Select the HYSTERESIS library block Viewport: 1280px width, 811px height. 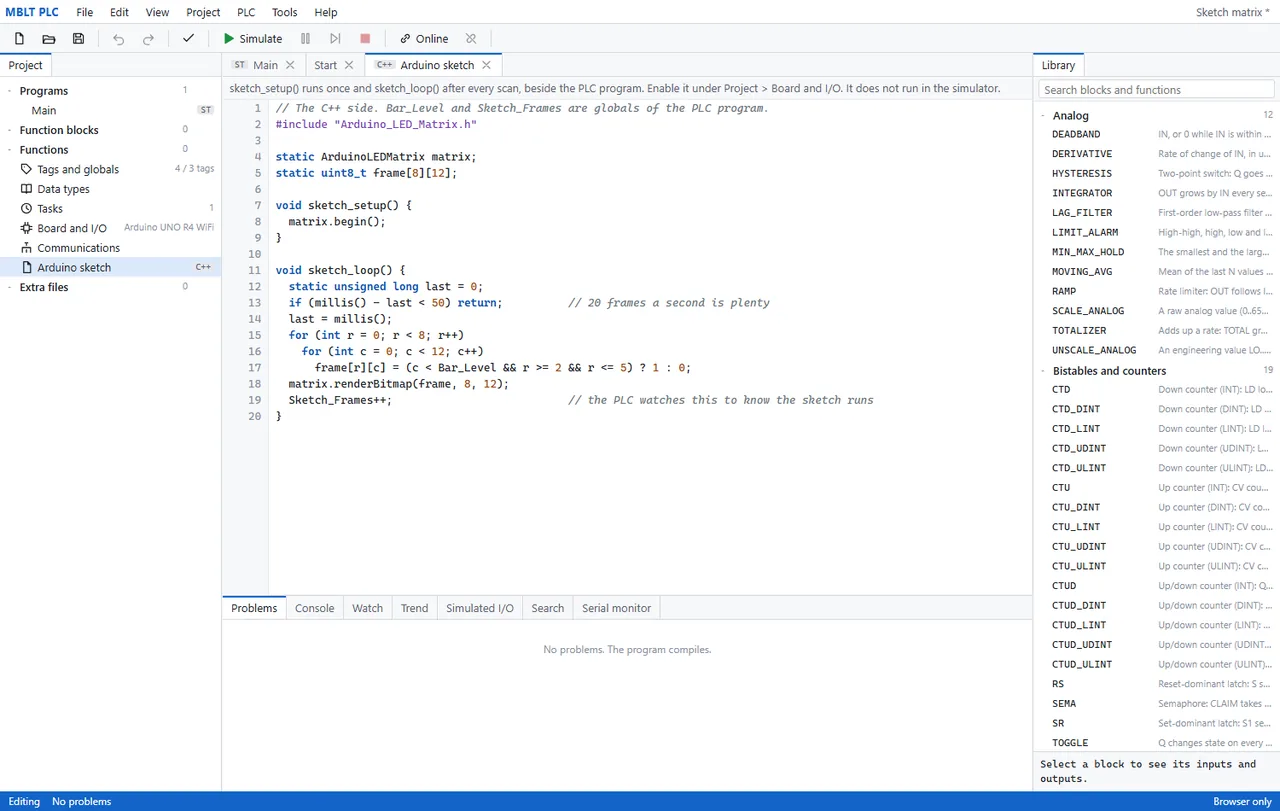tap(1156, 174)
